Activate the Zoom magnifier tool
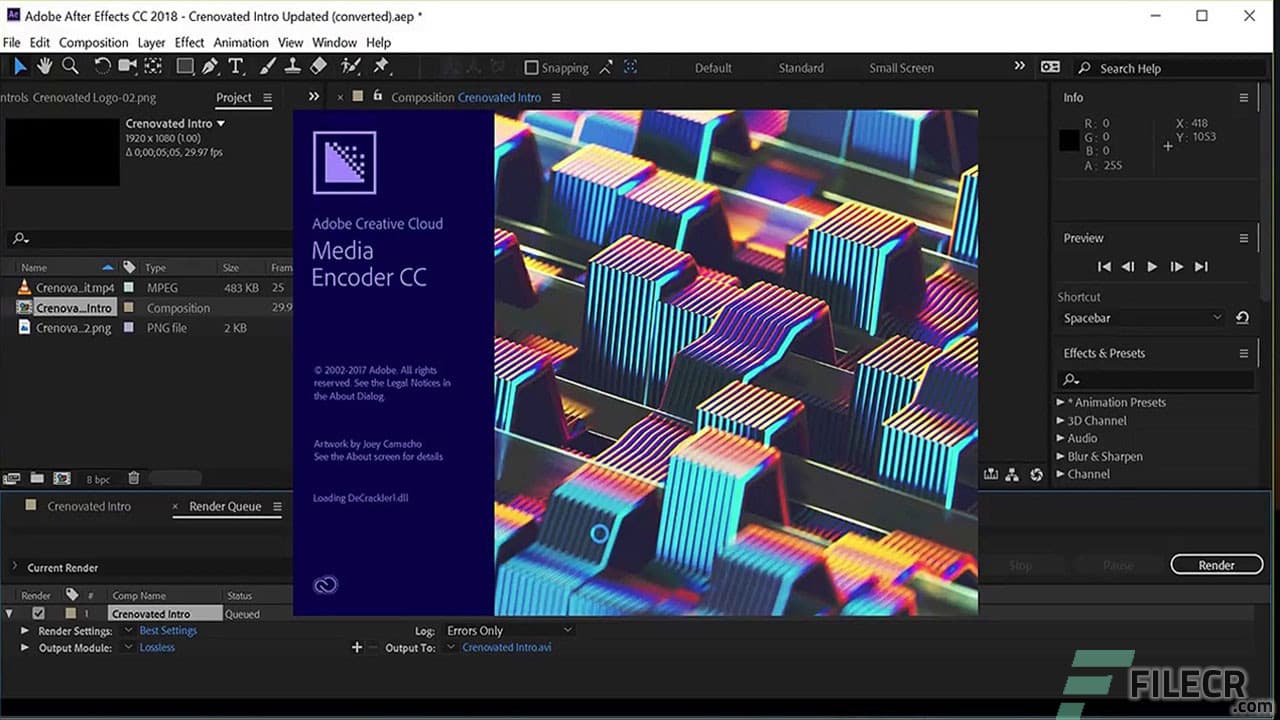The height and width of the screenshot is (720, 1280). [x=69, y=66]
